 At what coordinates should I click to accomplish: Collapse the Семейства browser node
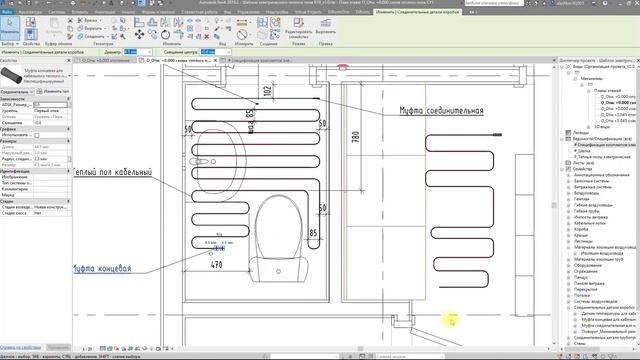pyautogui.click(x=562, y=169)
